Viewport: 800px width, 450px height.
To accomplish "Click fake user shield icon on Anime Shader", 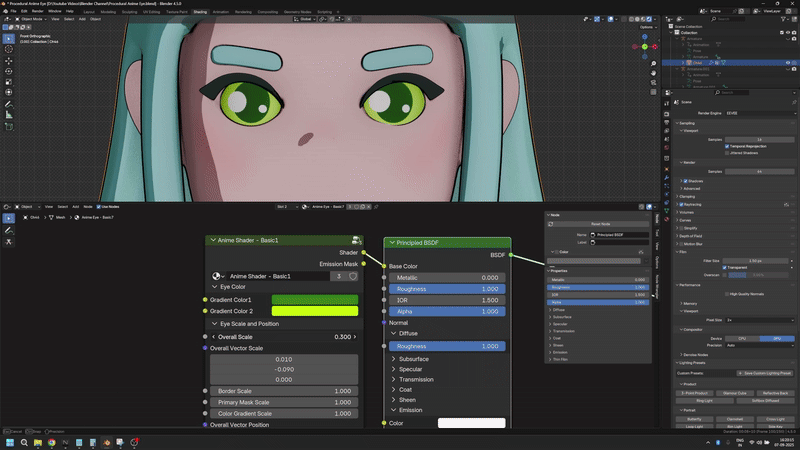I will 353,276.
